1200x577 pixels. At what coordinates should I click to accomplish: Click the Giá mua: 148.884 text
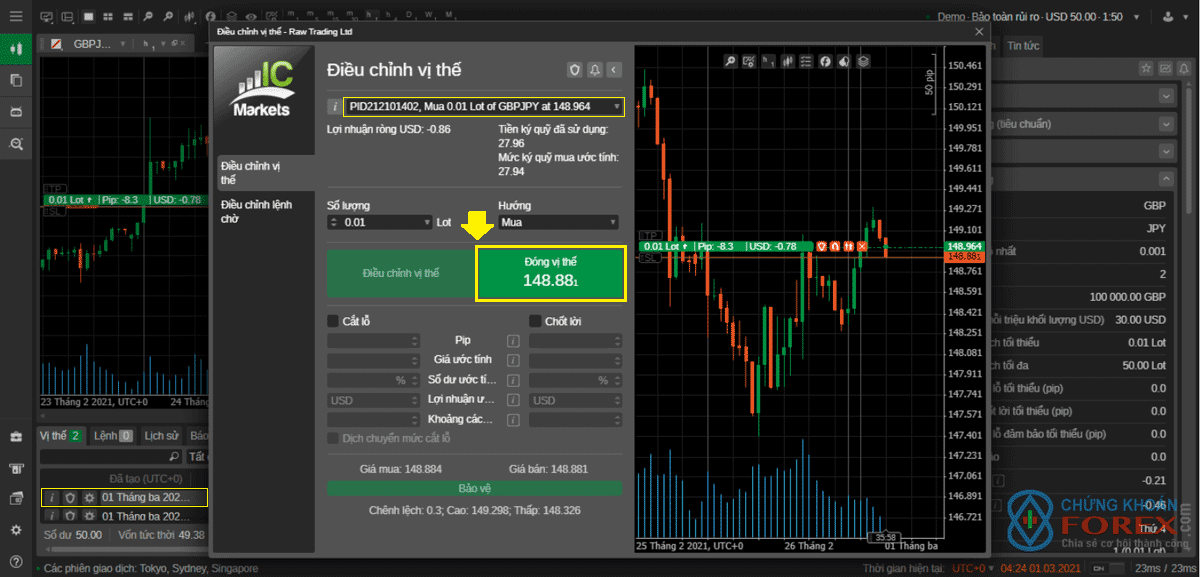(401, 468)
